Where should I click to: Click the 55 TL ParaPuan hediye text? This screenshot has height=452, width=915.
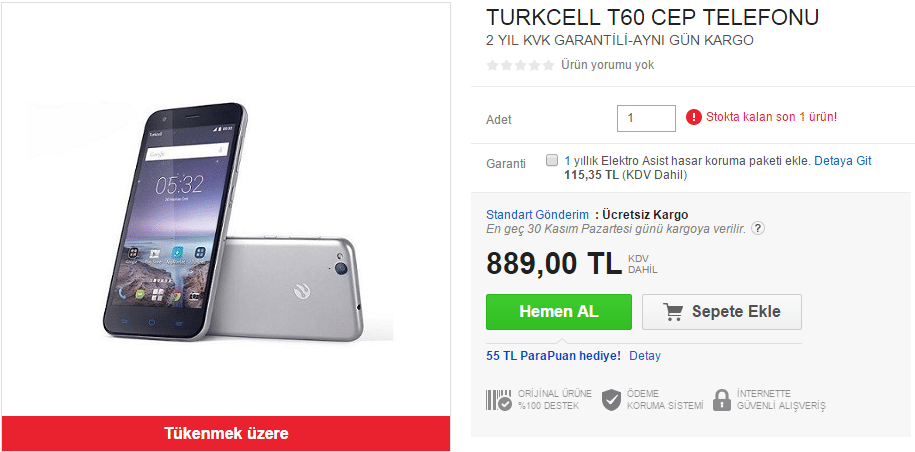click(553, 356)
